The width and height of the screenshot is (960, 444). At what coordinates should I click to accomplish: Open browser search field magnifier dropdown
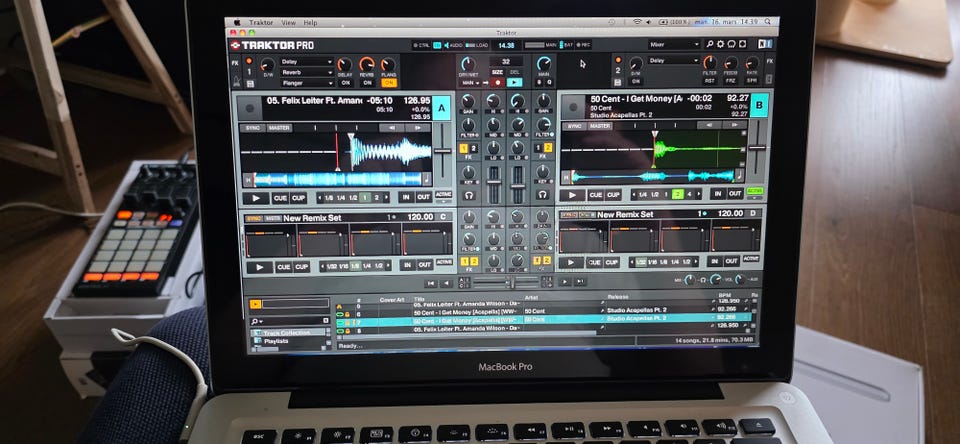pyautogui.click(x=257, y=322)
